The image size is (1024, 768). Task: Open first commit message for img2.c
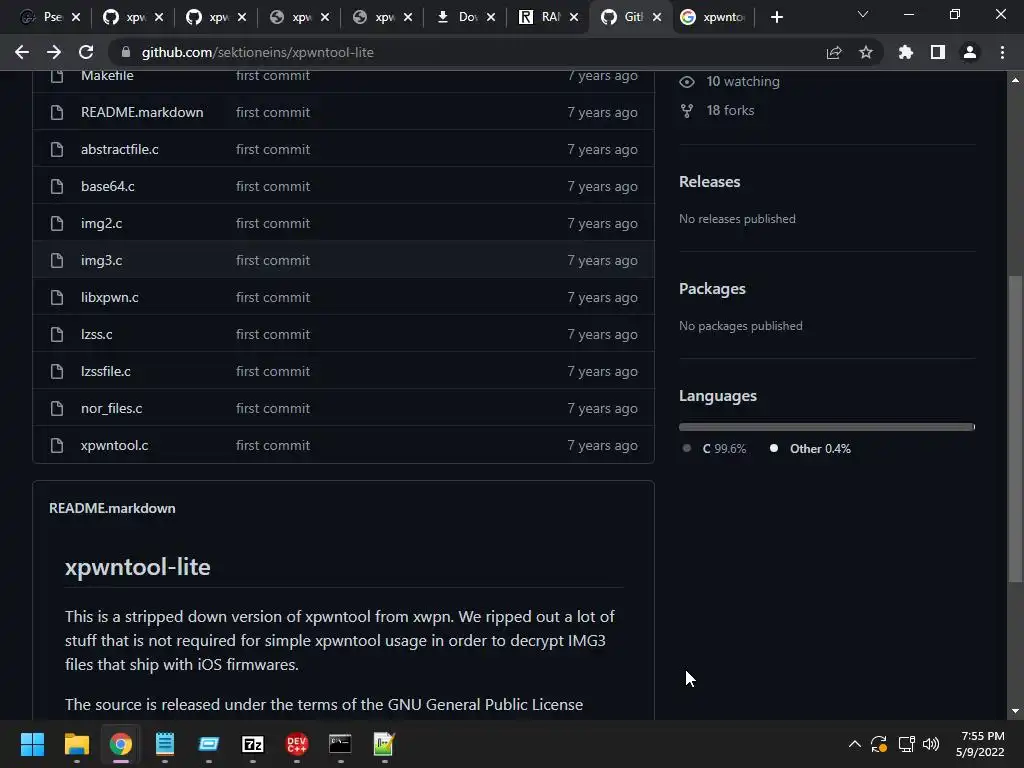pyautogui.click(x=273, y=223)
